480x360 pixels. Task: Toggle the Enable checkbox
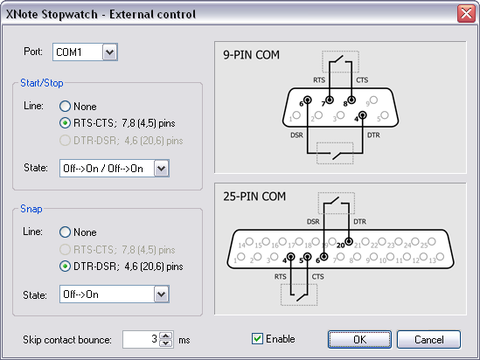click(257, 339)
